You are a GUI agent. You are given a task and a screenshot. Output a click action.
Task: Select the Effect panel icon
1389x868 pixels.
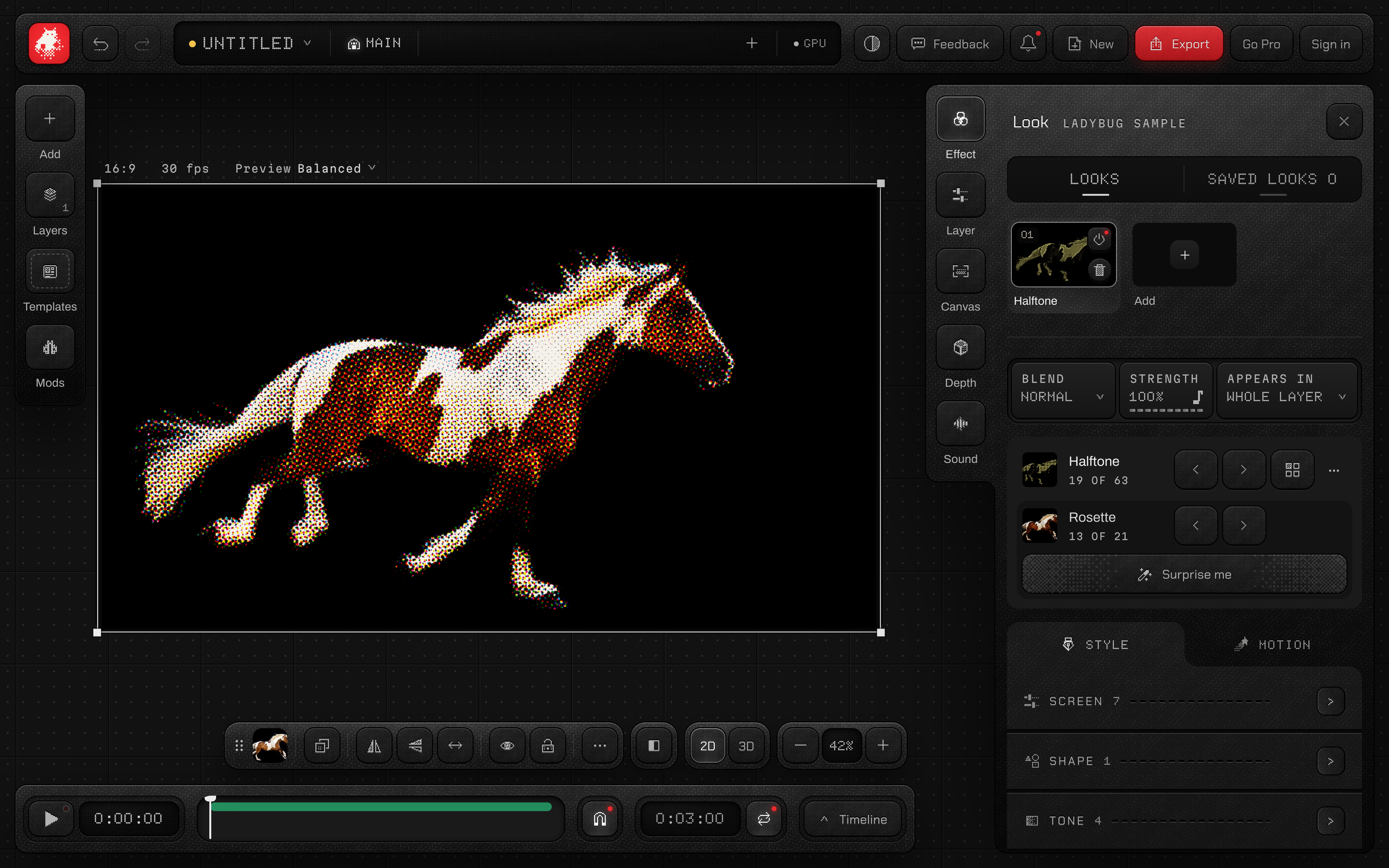click(960, 119)
